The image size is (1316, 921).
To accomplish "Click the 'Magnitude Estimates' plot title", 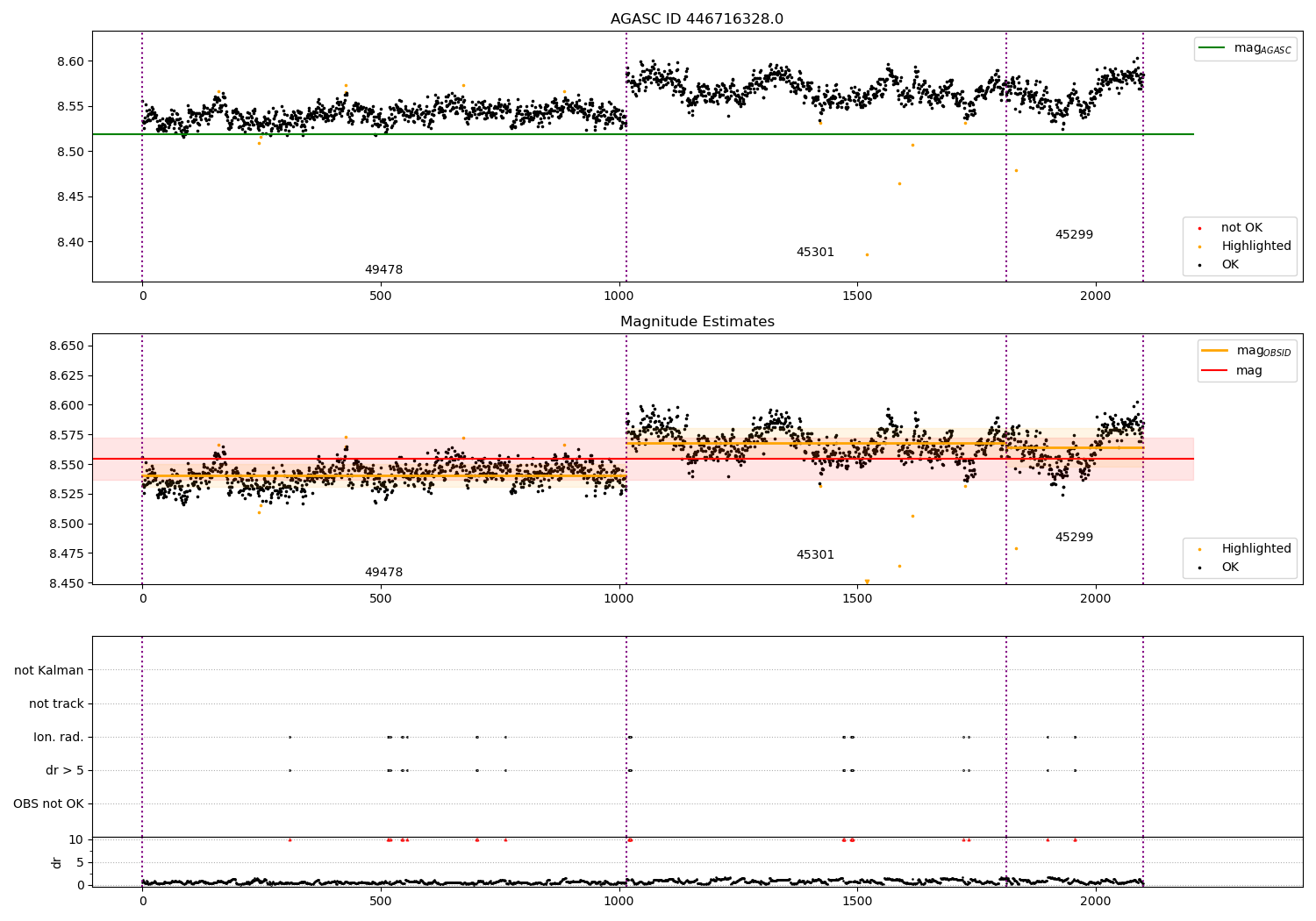I will tap(697, 322).
